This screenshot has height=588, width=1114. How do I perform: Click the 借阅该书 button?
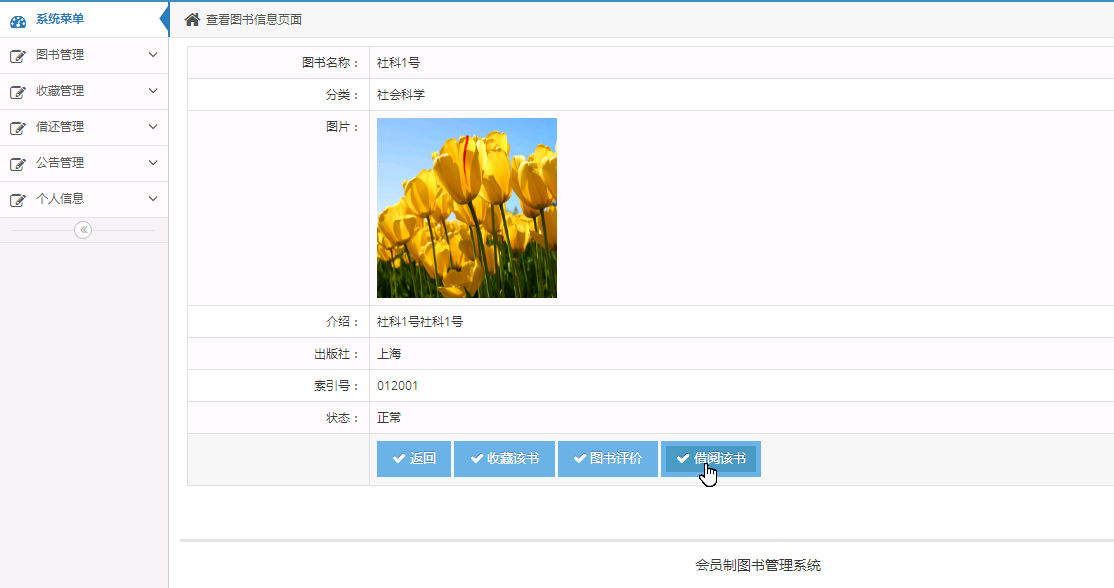pyautogui.click(x=710, y=459)
